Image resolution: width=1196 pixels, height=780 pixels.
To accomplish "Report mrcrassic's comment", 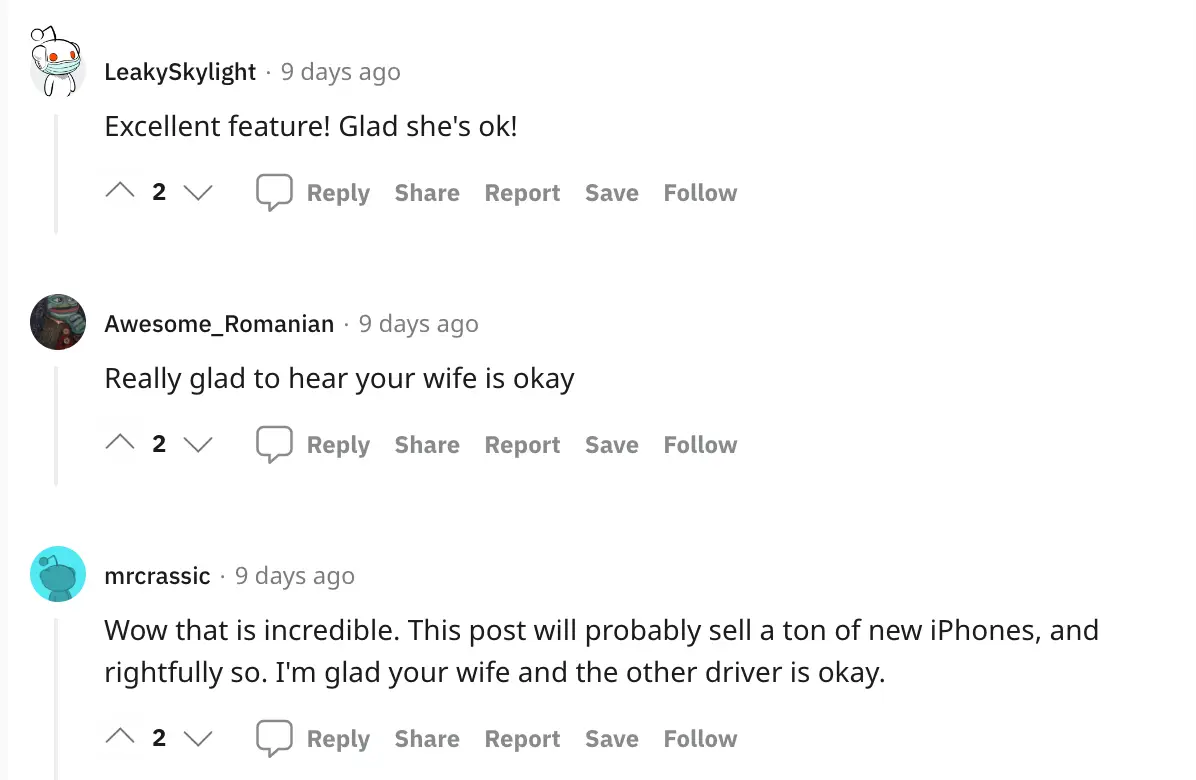I will click(522, 738).
